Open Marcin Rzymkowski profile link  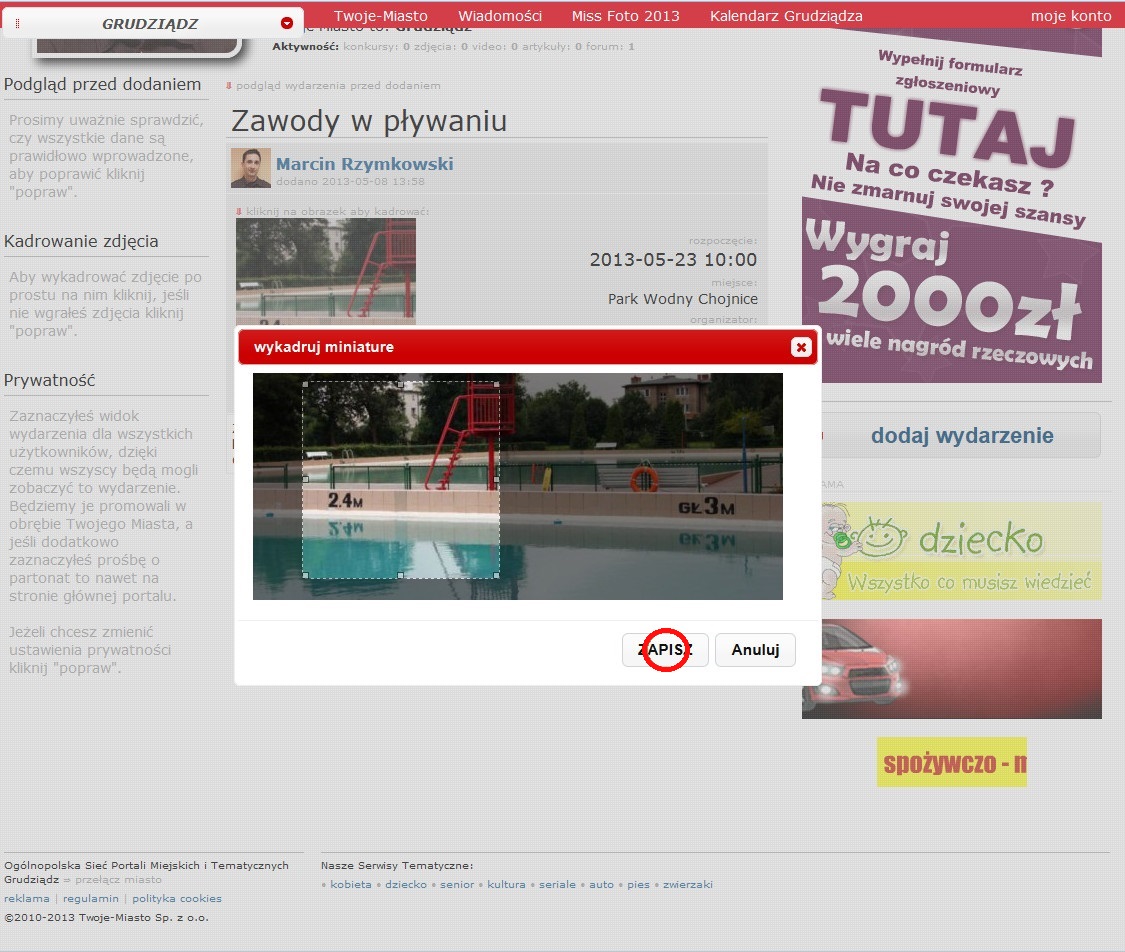pos(364,164)
